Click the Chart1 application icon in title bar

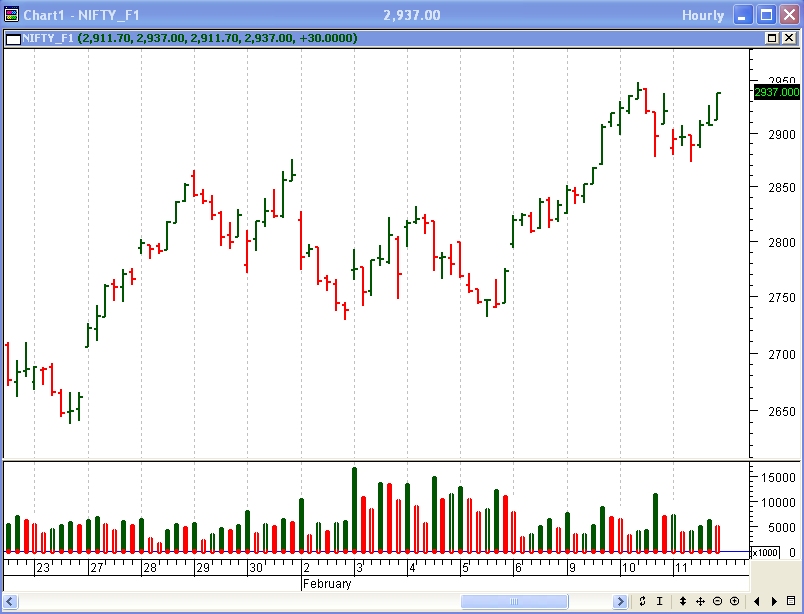click(11, 15)
